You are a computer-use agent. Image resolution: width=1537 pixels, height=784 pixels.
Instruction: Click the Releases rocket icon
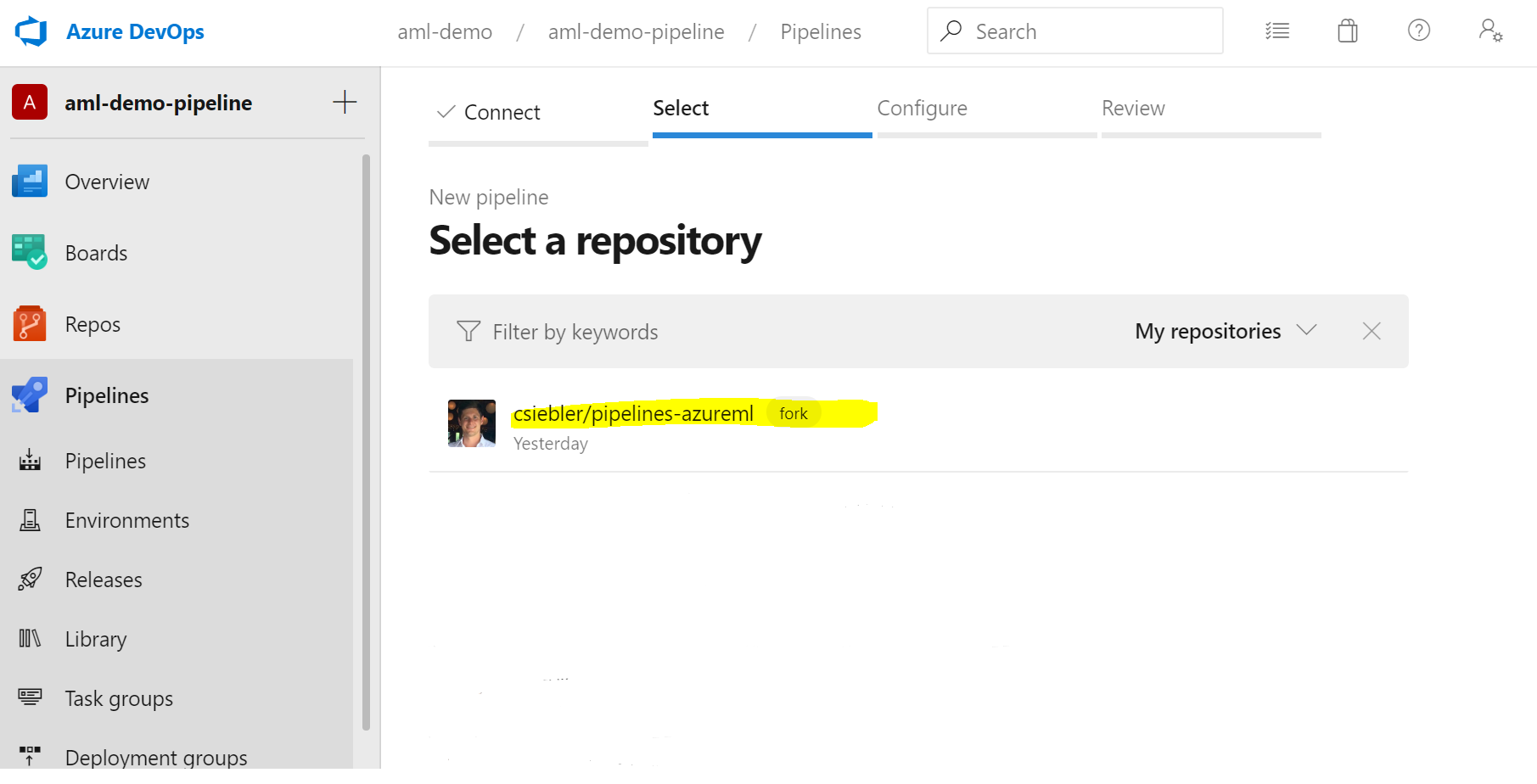click(x=30, y=579)
